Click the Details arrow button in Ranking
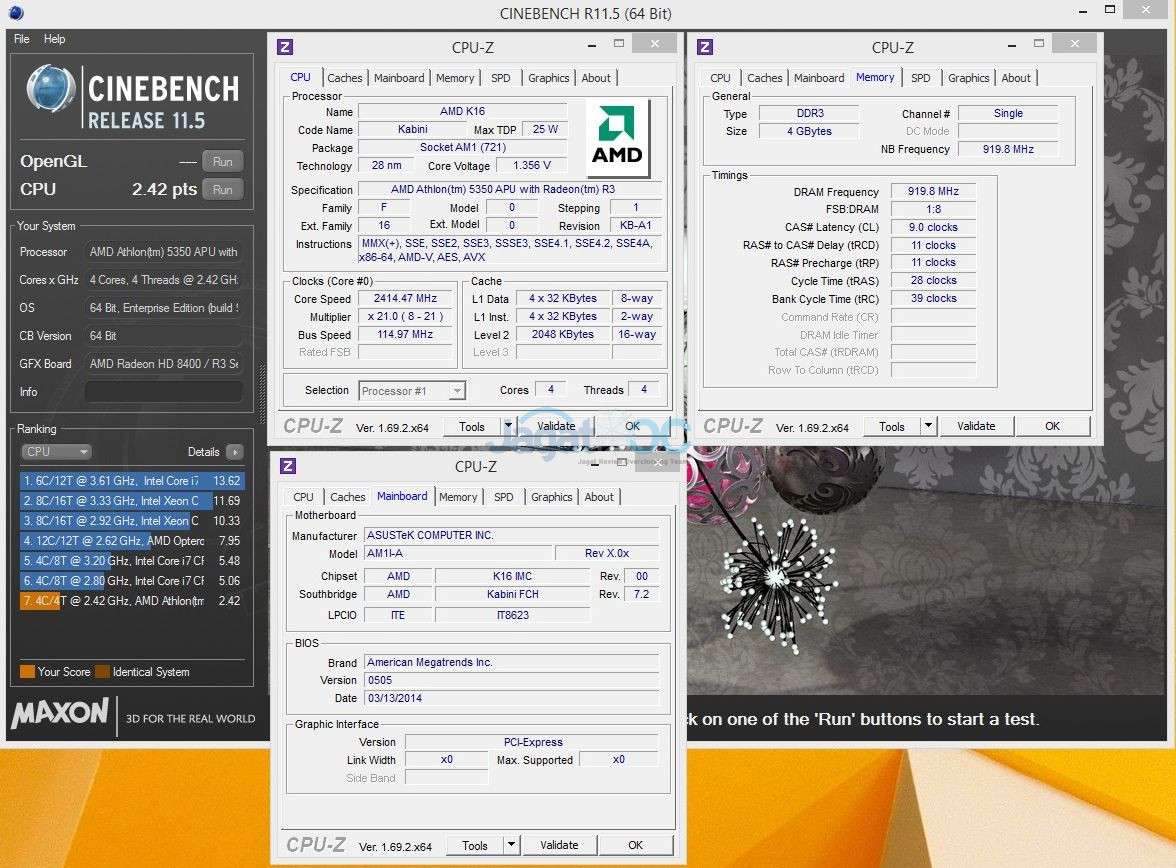Screen dimensions: 1176x868 pyautogui.click(x=234, y=452)
